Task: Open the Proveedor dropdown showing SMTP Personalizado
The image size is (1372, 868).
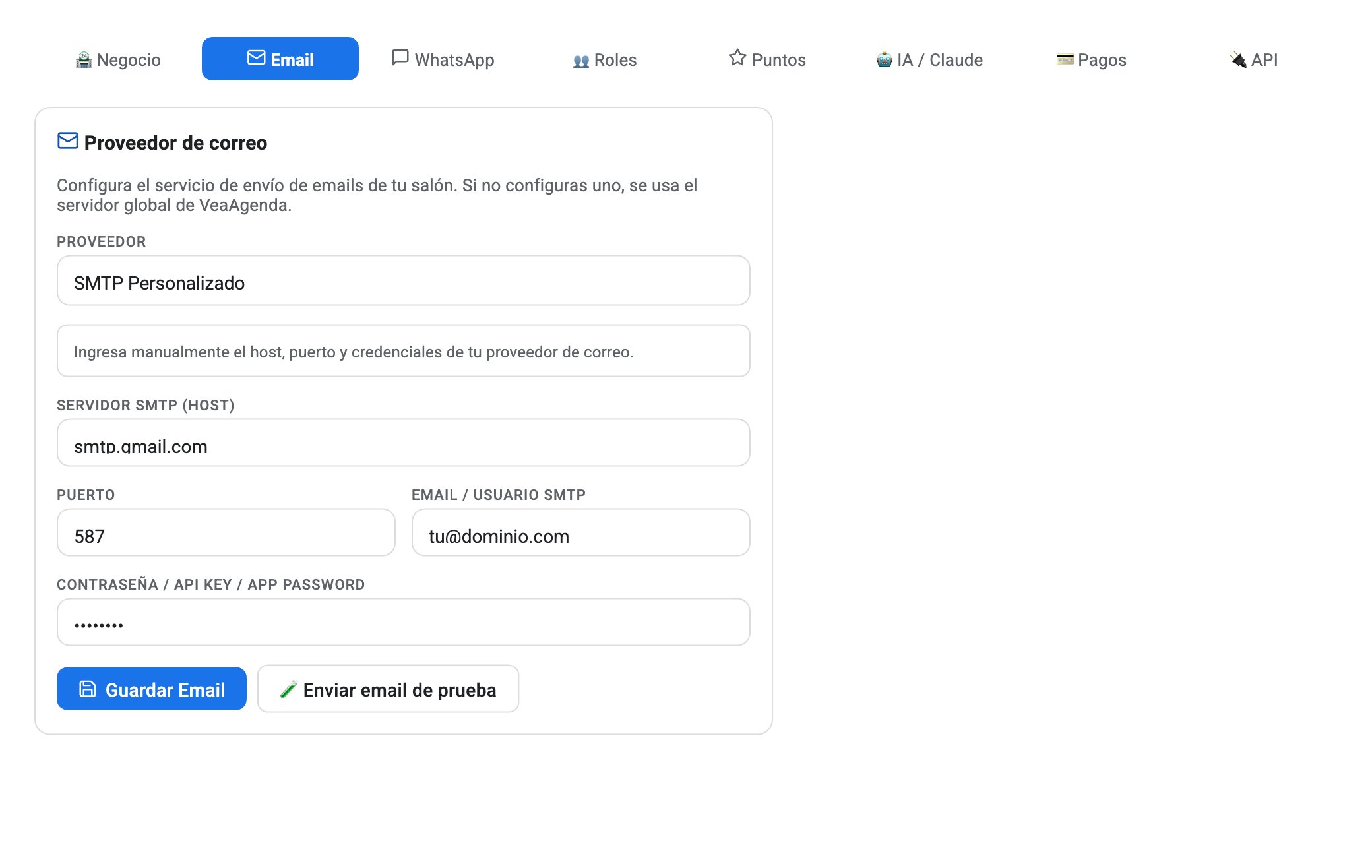Action: [404, 281]
